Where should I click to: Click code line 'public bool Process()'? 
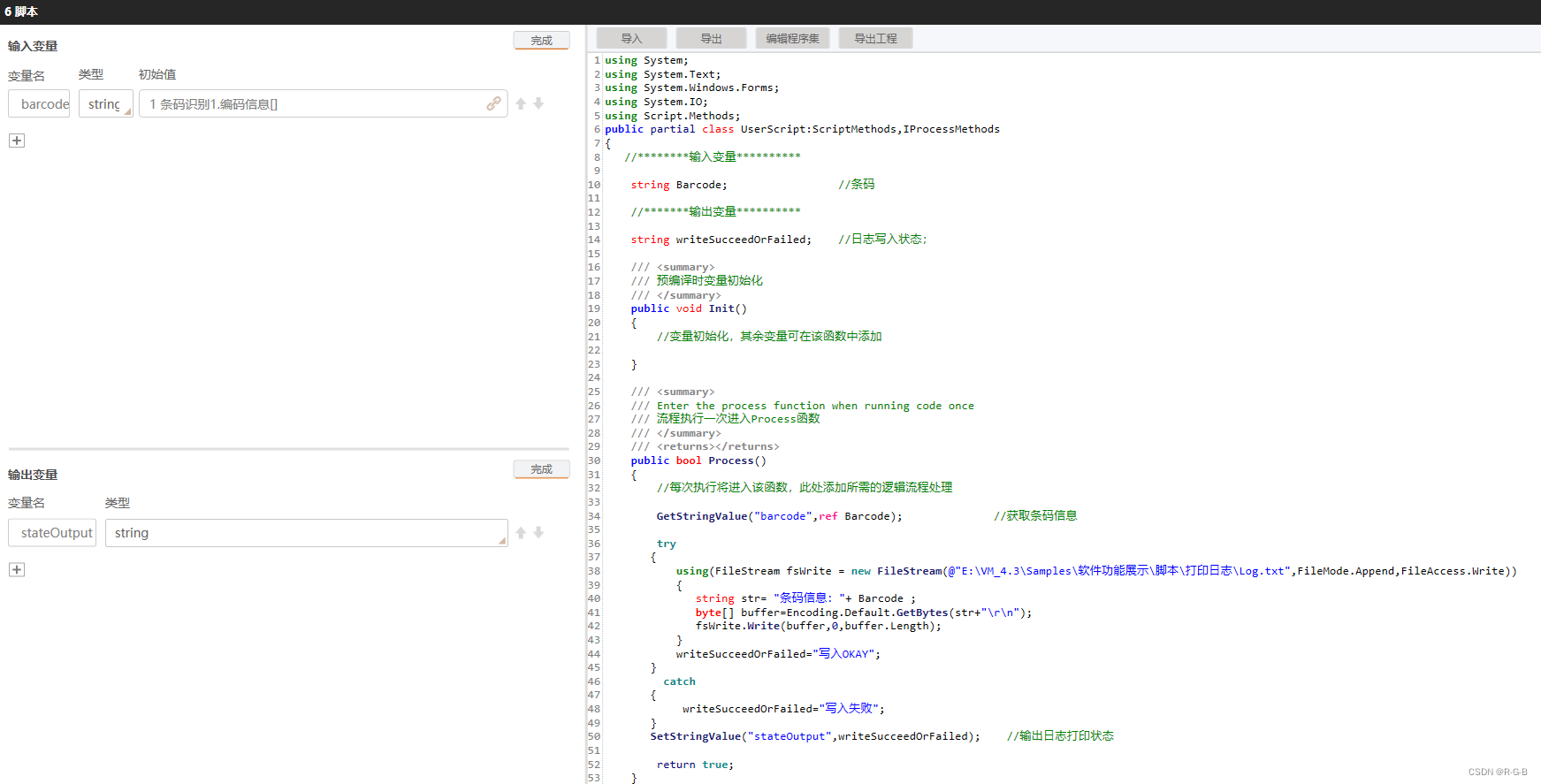(x=698, y=461)
